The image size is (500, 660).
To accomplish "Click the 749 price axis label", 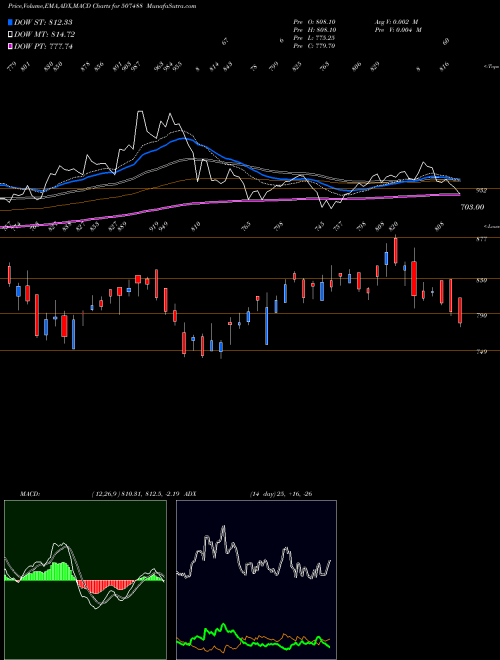I will (x=481, y=352).
